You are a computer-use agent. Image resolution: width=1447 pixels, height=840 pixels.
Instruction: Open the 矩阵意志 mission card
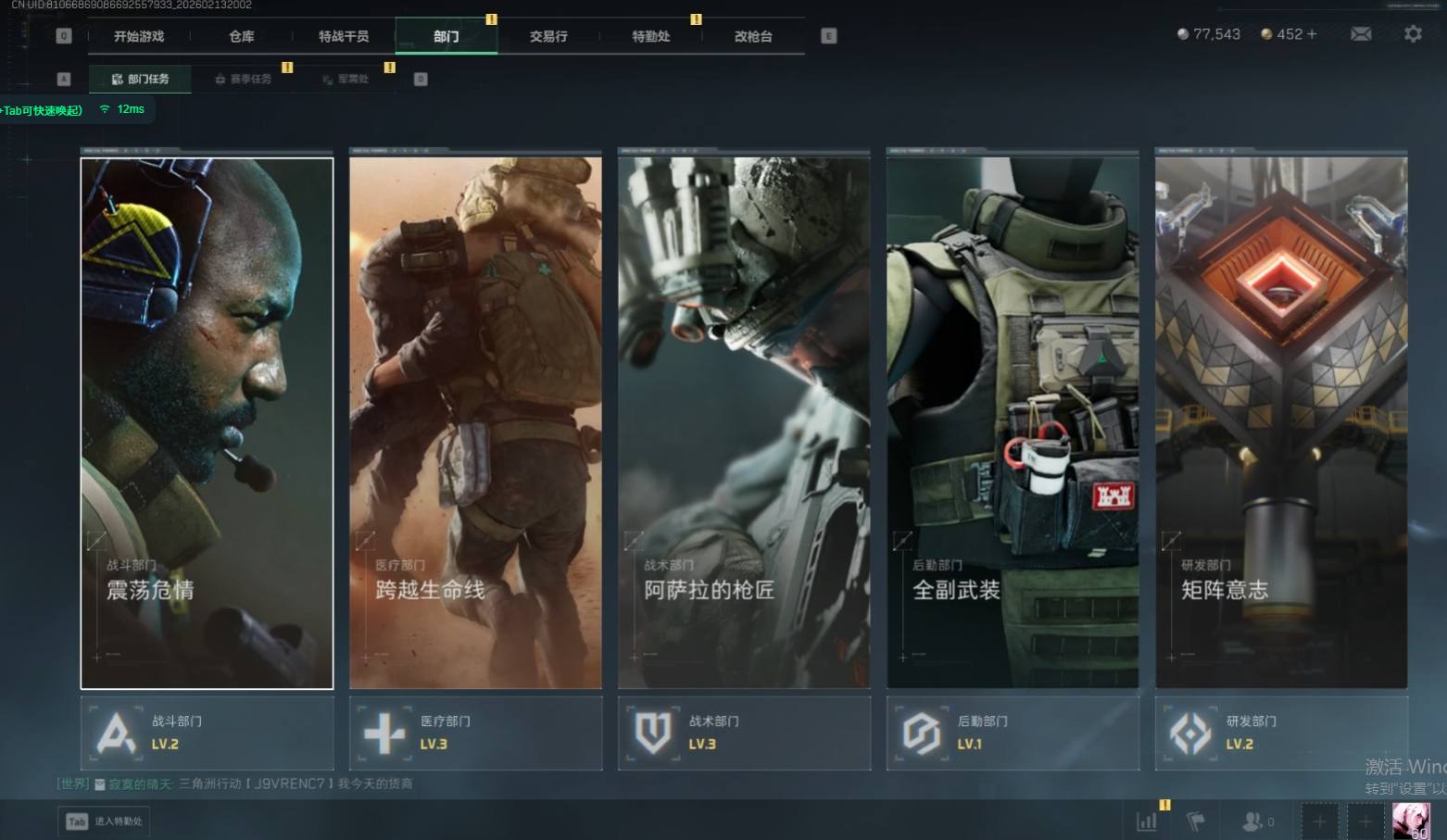point(1281,423)
